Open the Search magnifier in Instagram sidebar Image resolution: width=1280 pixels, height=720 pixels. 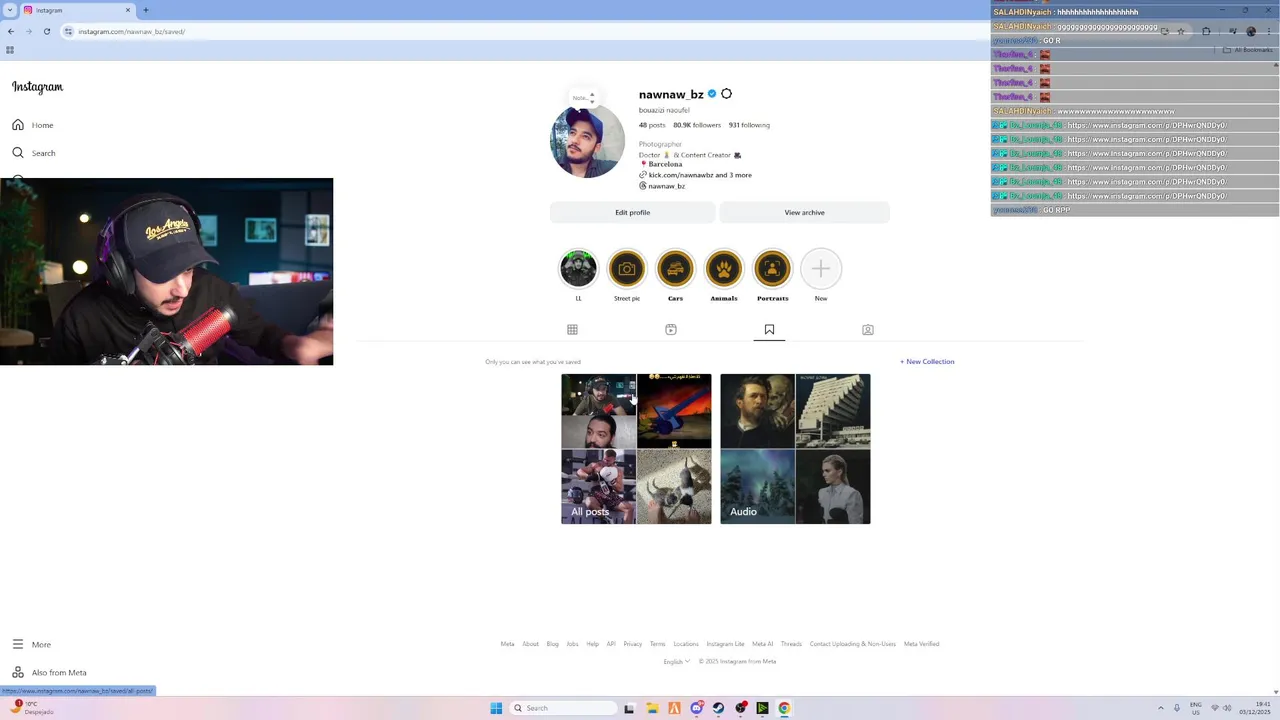18,153
